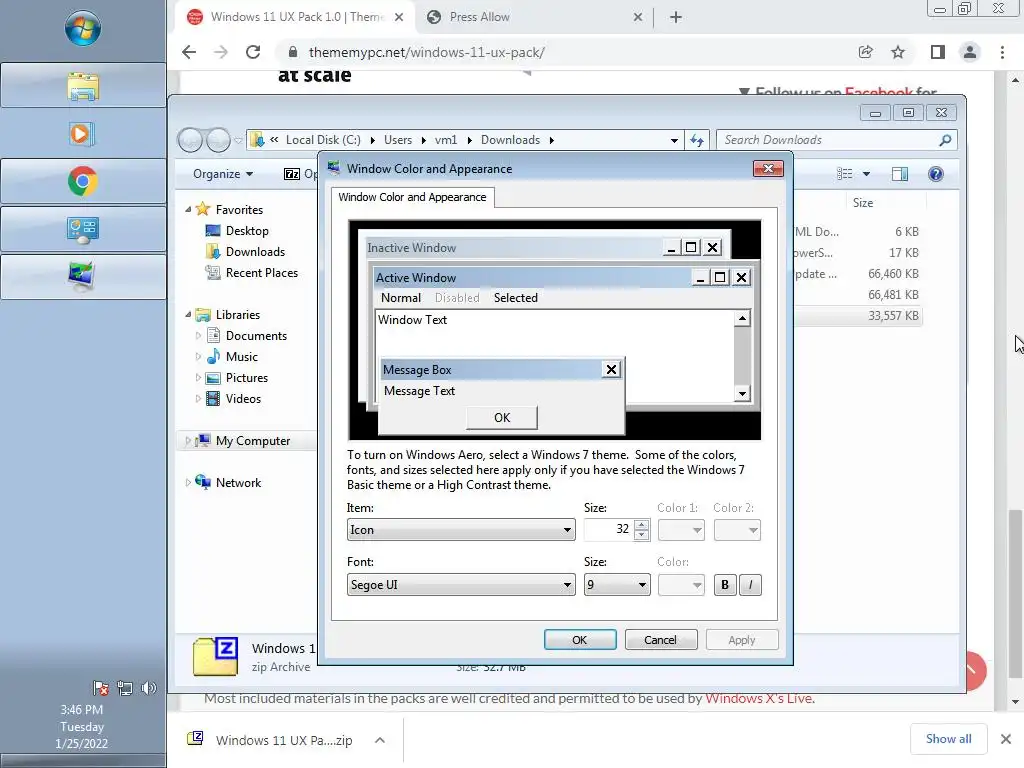1024x768 pixels.
Task: Open the volume speaker tray icon
Action: point(149,688)
